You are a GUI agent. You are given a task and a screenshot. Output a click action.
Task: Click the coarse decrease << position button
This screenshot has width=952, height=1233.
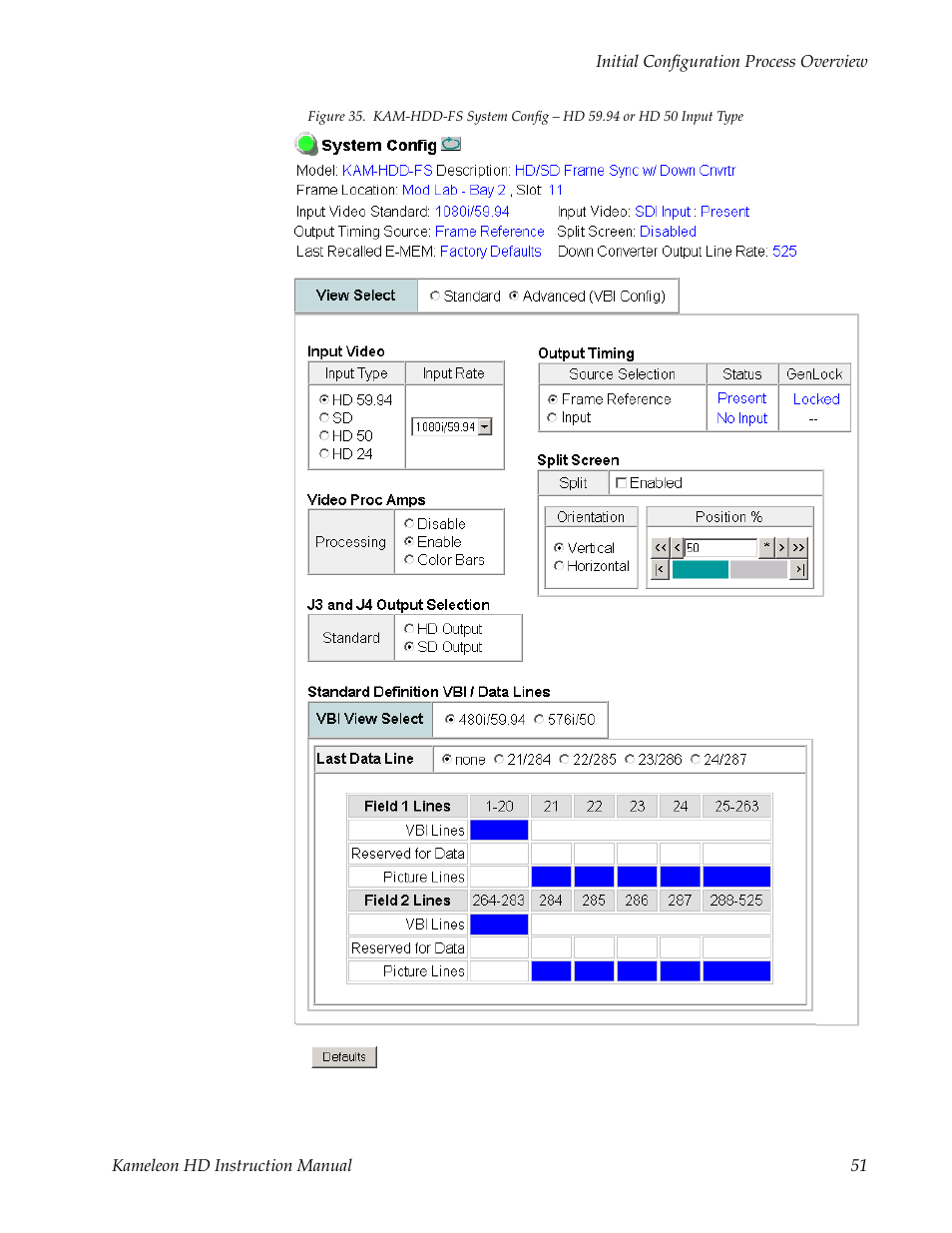point(661,547)
